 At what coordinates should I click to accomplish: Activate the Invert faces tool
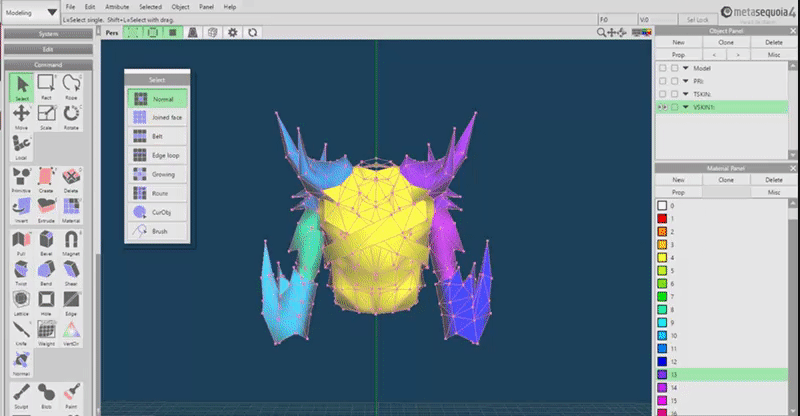click(x=21, y=210)
